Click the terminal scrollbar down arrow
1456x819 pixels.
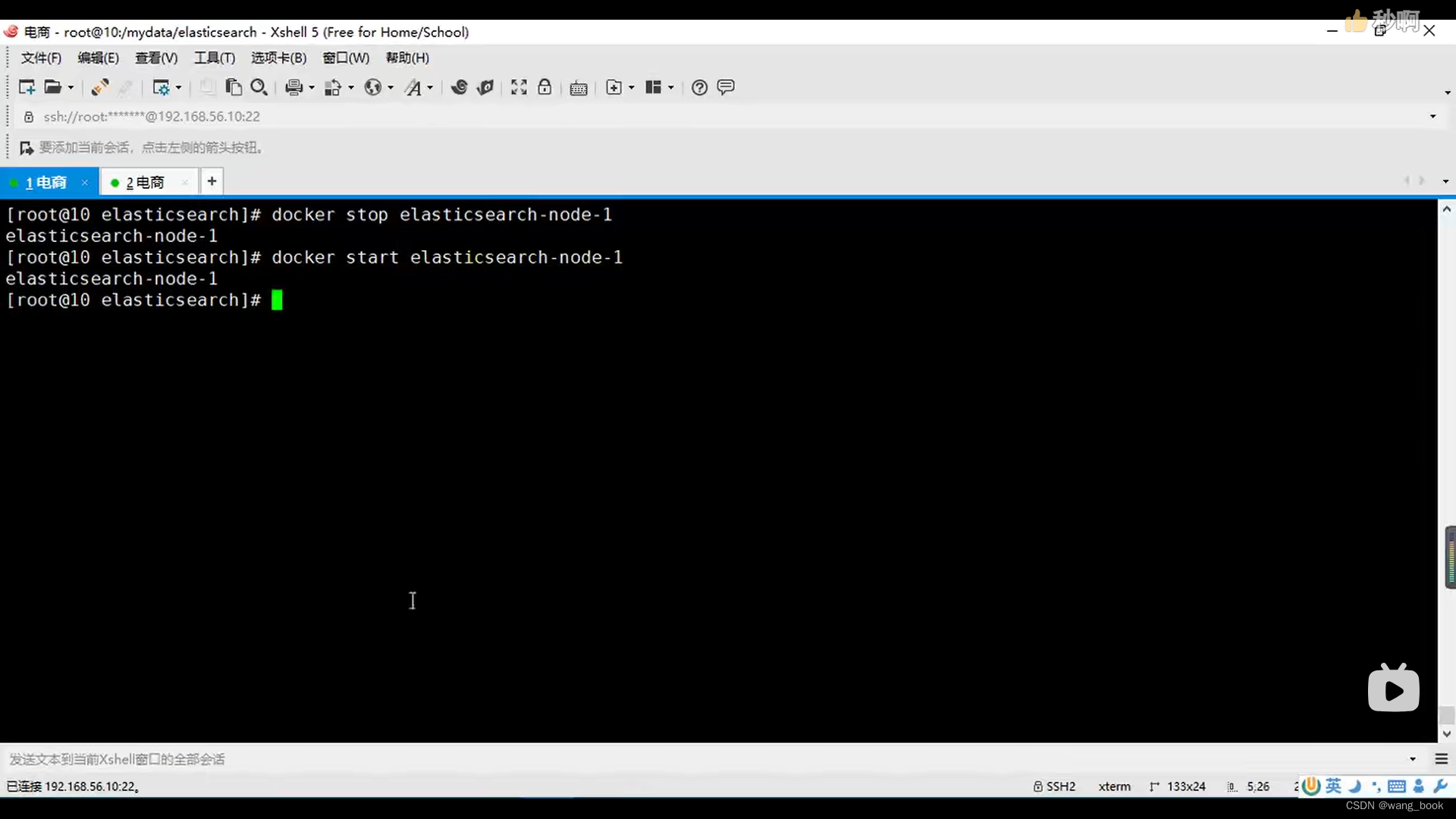(x=1446, y=734)
